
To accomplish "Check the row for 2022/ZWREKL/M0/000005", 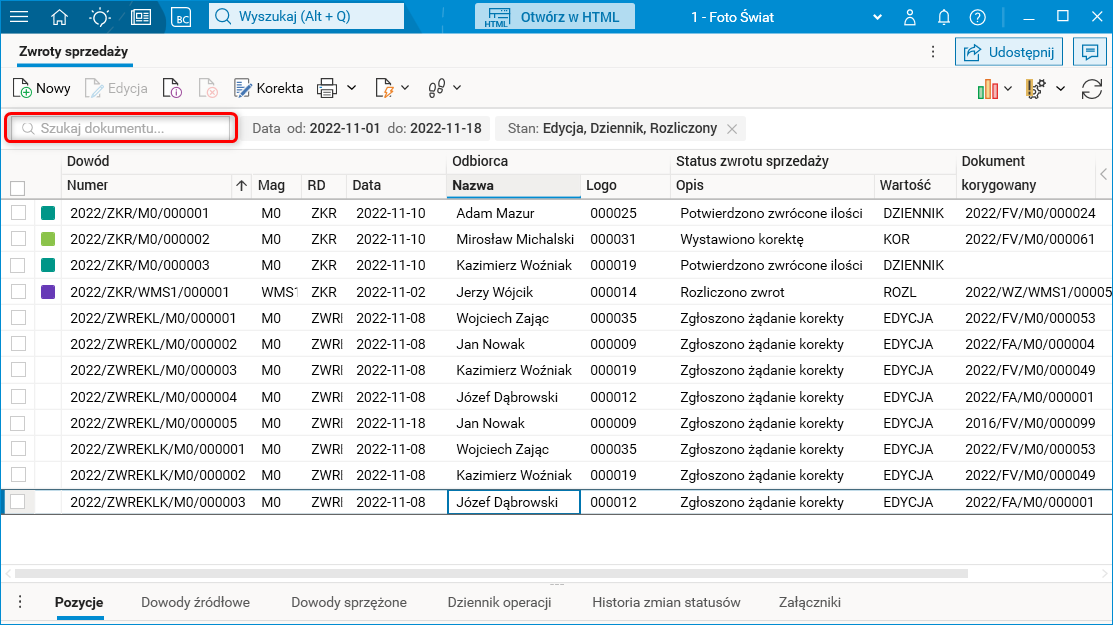I will click(x=18, y=423).
